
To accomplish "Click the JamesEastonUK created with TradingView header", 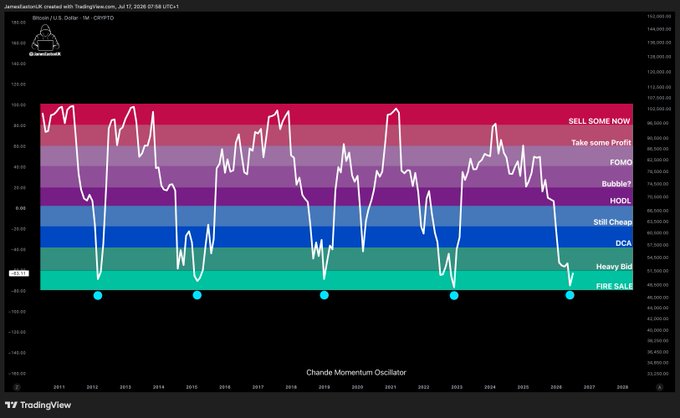I will pos(92,7).
